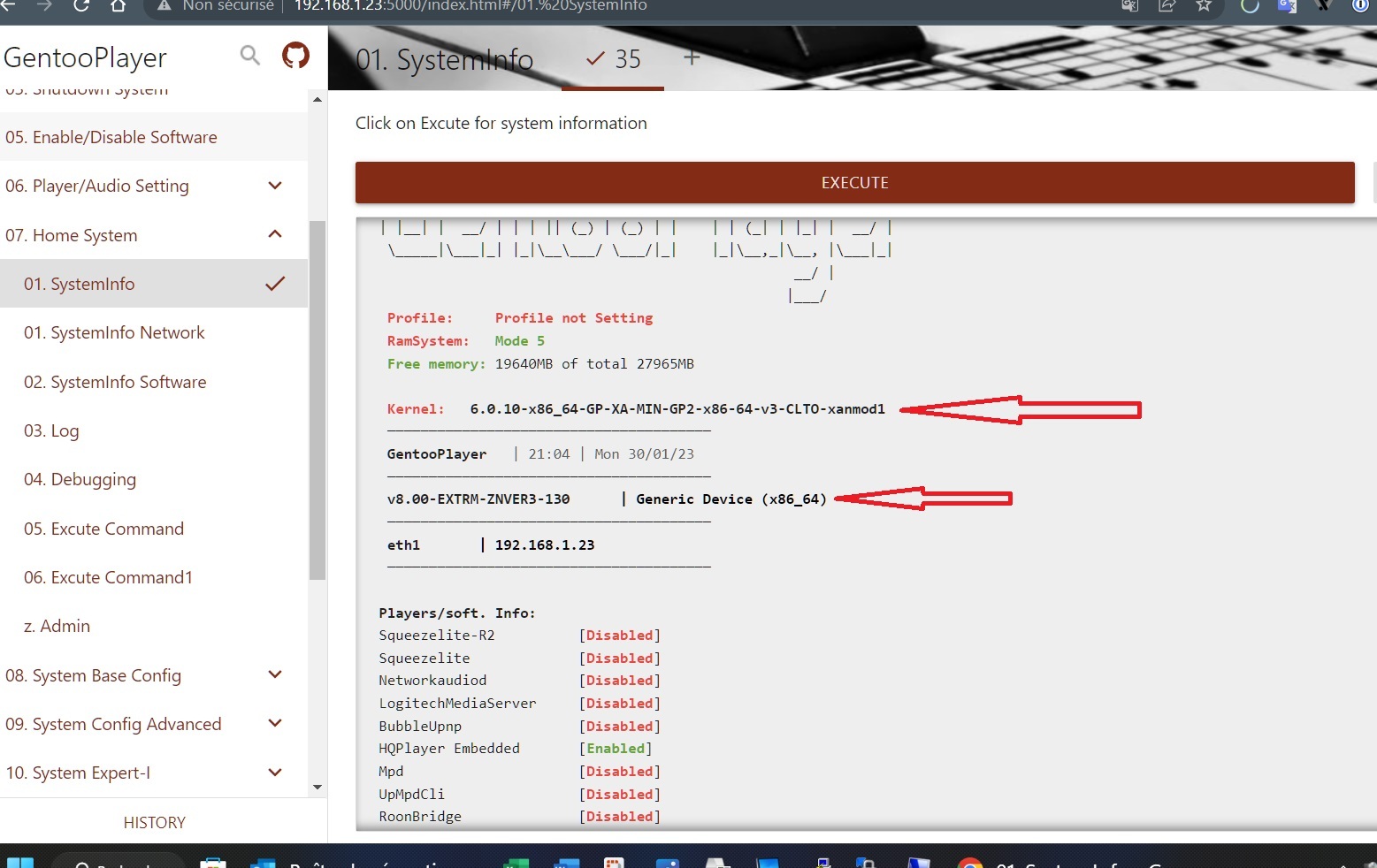Click the sidebar scrollbar thumb
The image size is (1377, 868).
click(317, 400)
